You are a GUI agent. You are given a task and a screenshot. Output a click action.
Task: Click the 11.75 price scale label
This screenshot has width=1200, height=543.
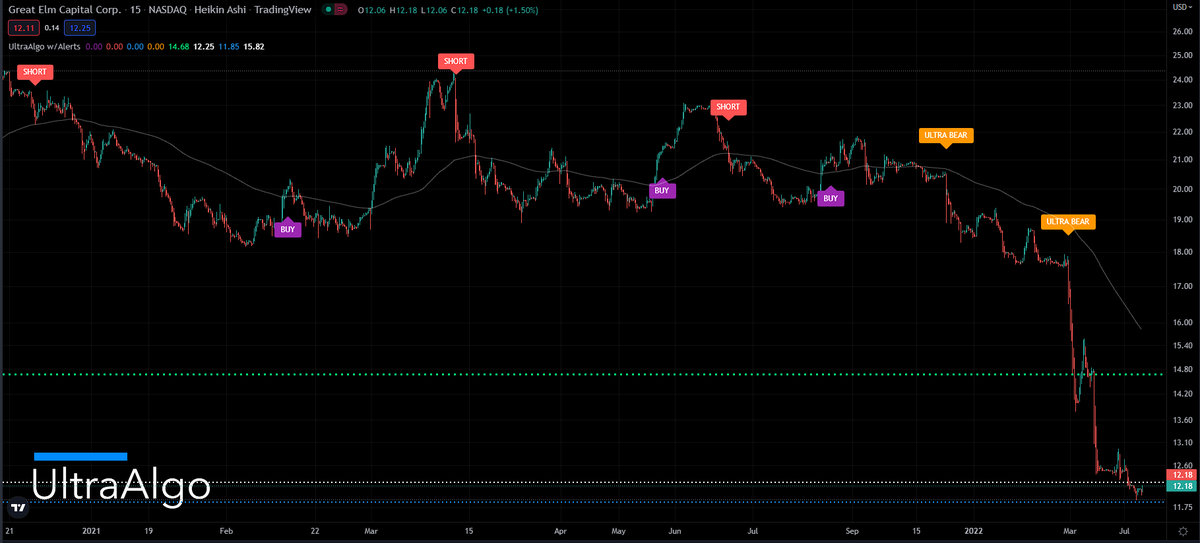[1181, 508]
